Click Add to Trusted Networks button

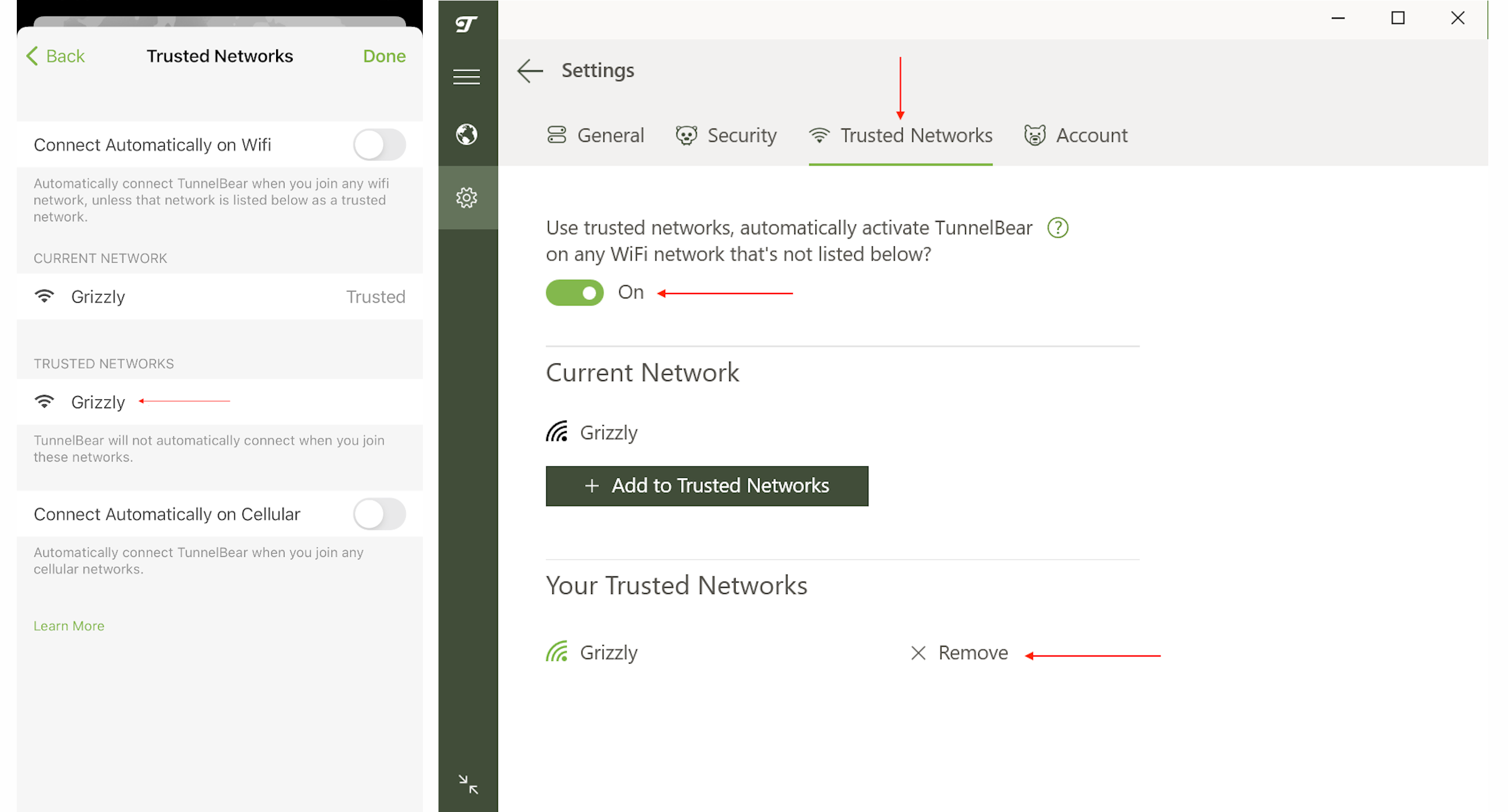point(706,486)
